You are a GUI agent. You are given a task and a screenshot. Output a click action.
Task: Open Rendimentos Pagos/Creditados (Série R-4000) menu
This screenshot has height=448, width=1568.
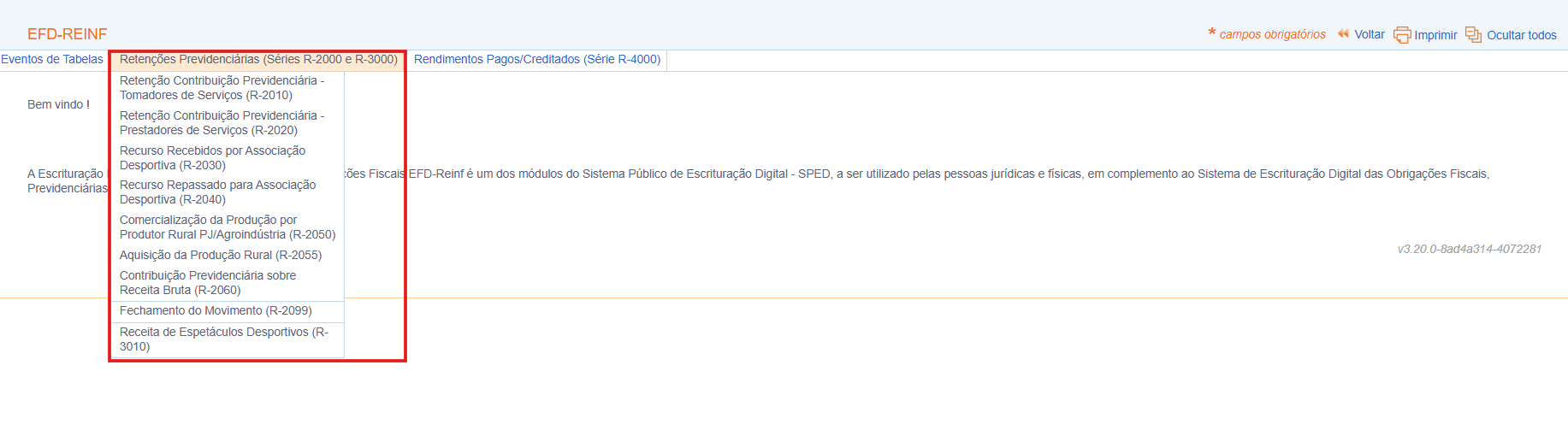click(537, 60)
